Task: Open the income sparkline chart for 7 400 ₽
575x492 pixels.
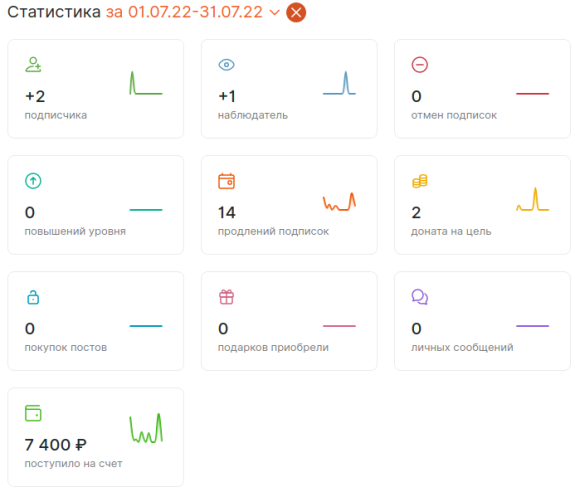Action: (146, 428)
